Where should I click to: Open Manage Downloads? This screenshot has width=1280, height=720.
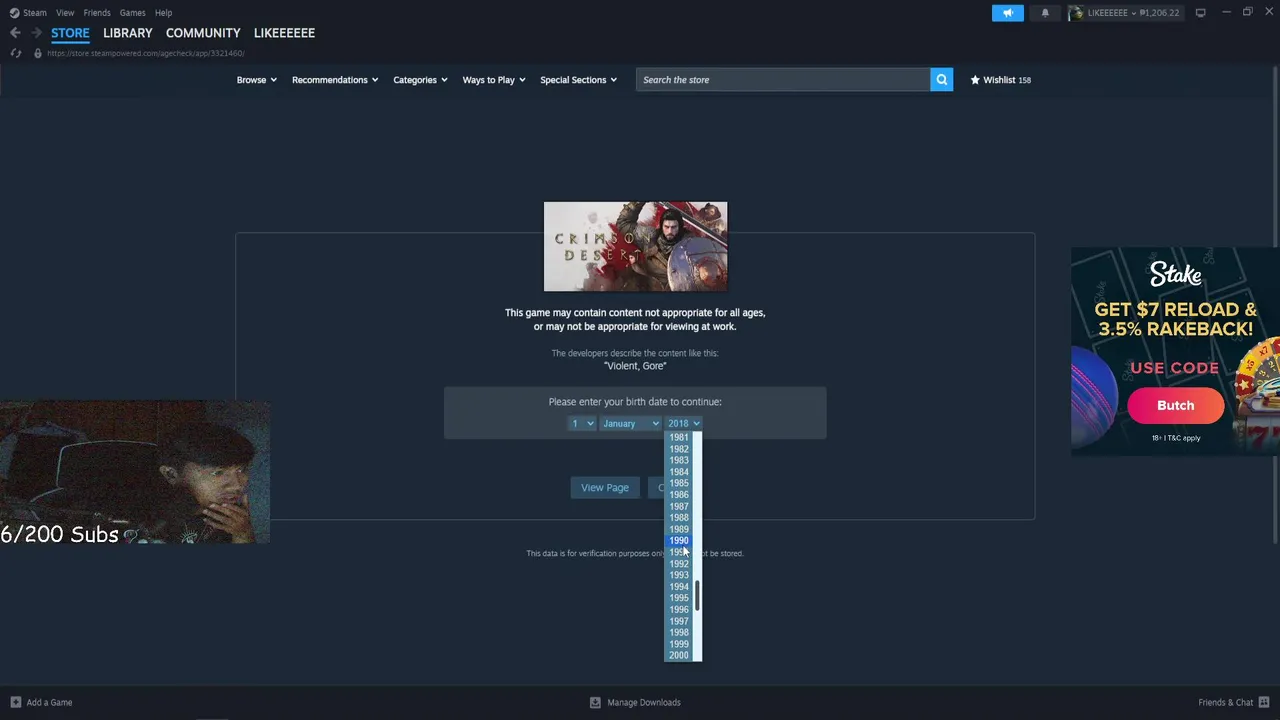pyautogui.click(x=635, y=702)
